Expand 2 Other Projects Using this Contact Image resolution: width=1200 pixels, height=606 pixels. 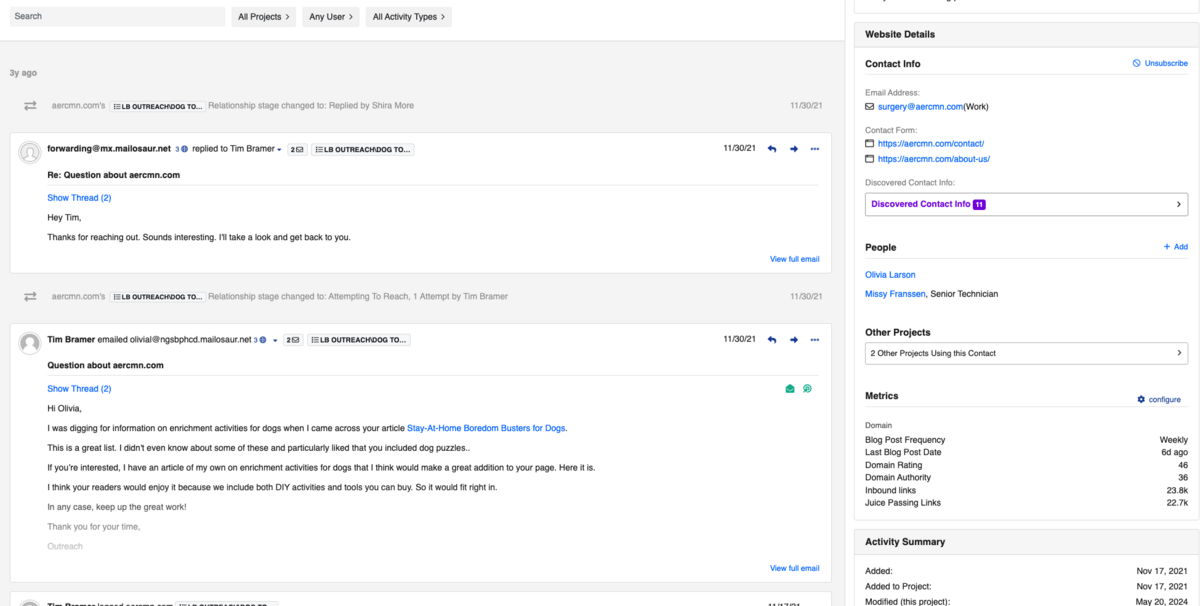(x=1026, y=353)
